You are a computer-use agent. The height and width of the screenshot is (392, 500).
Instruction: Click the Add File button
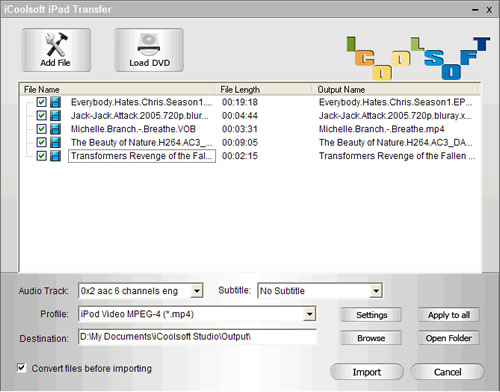pyautogui.click(x=56, y=50)
